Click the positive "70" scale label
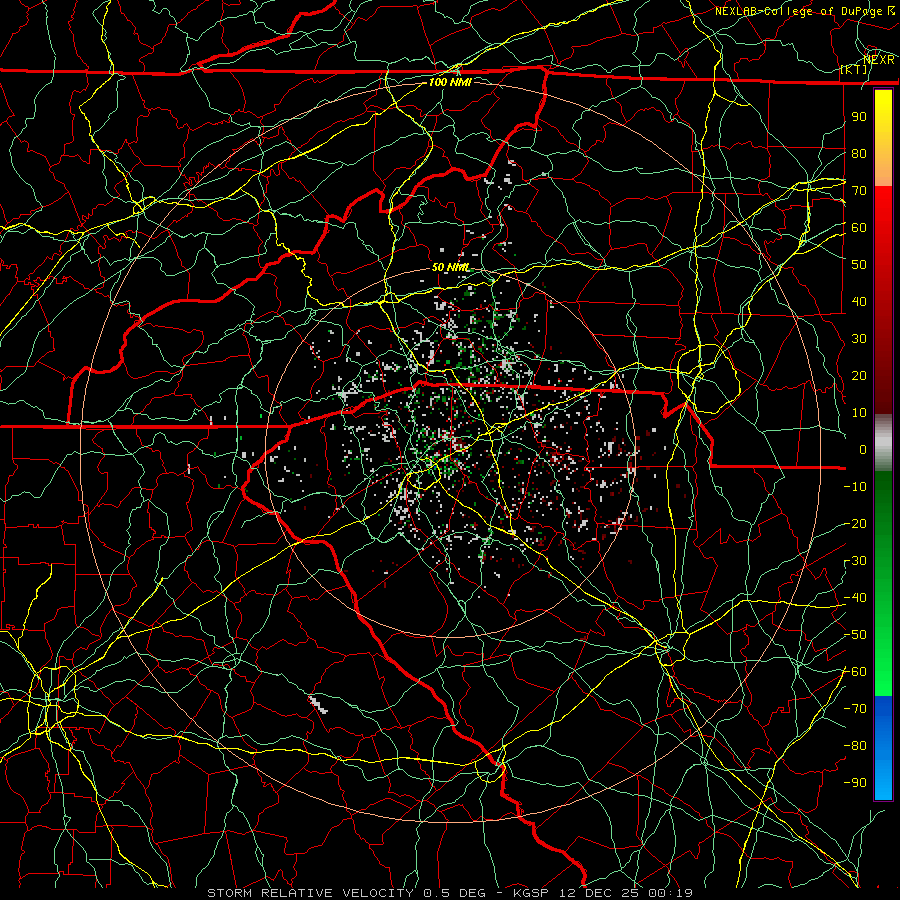The width and height of the screenshot is (900, 900). [x=859, y=191]
